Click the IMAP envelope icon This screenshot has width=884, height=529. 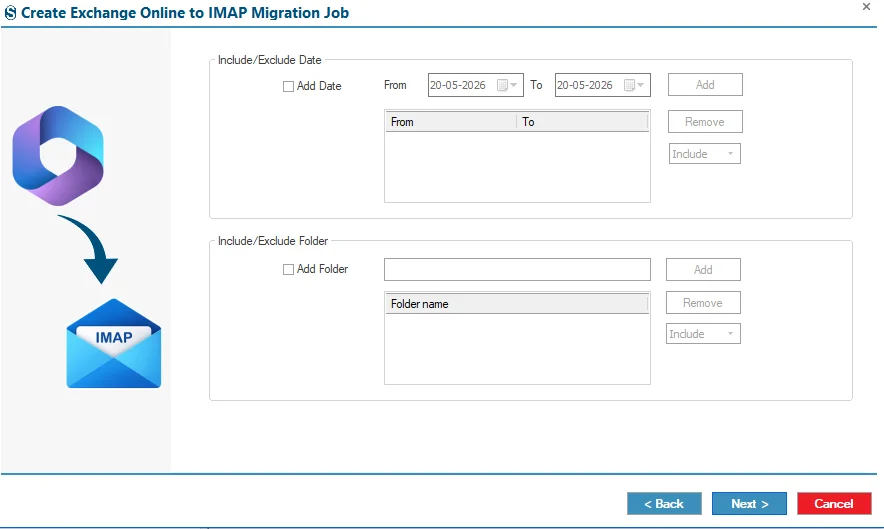click(114, 343)
